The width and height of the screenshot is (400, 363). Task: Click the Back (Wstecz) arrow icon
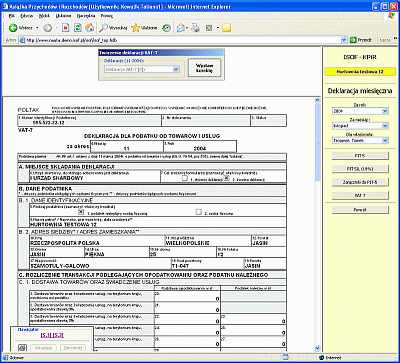click(x=13, y=28)
